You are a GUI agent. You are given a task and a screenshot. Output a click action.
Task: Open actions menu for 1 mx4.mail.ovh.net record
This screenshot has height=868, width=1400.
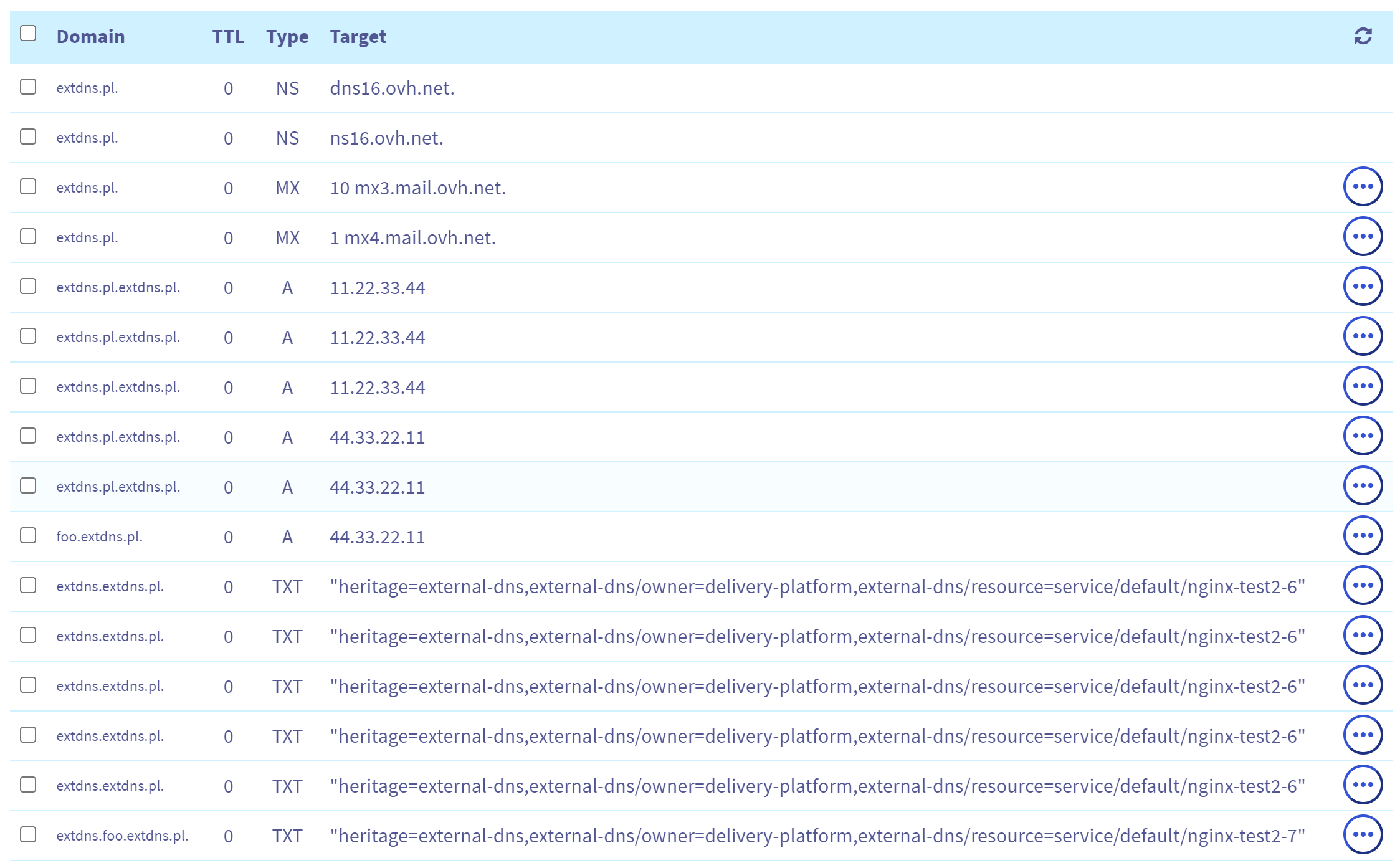click(1363, 236)
